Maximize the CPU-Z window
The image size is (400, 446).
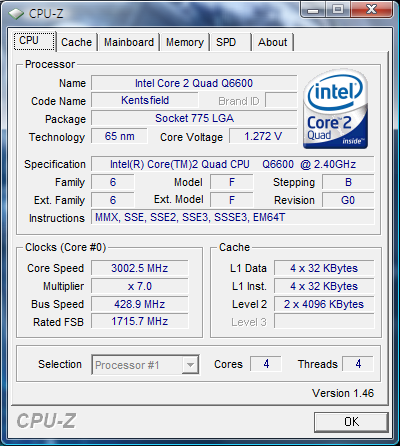click(338, 10)
